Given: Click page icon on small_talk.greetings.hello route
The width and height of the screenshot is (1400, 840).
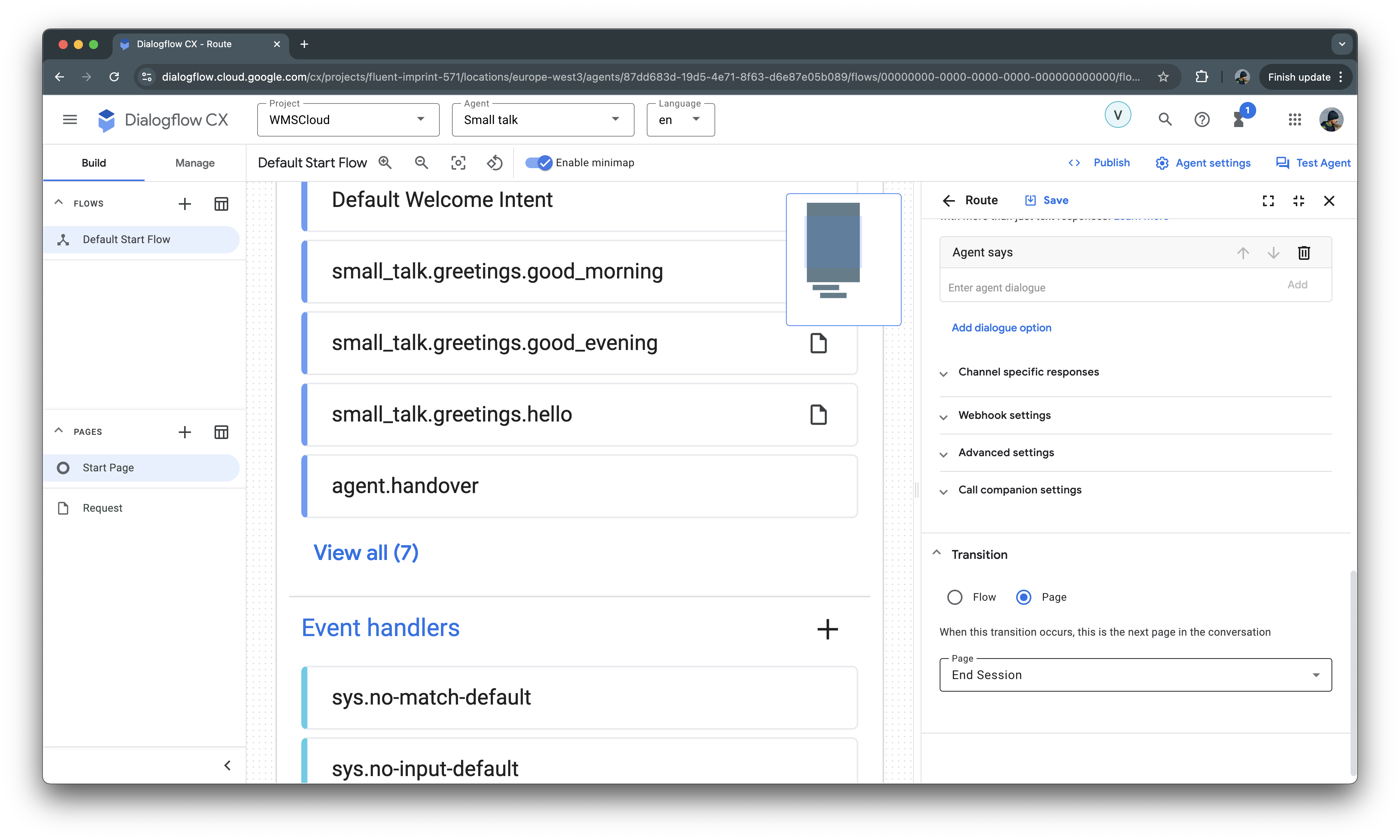Looking at the screenshot, I should [818, 414].
